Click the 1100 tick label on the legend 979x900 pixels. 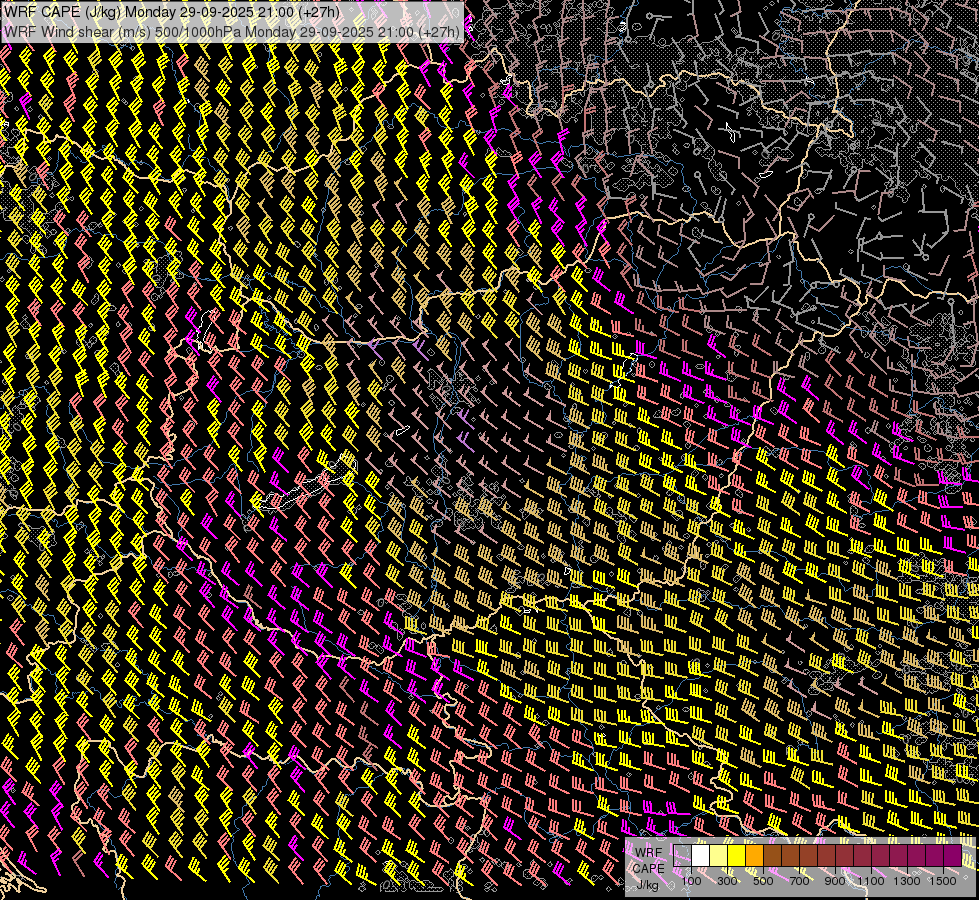pos(871,881)
